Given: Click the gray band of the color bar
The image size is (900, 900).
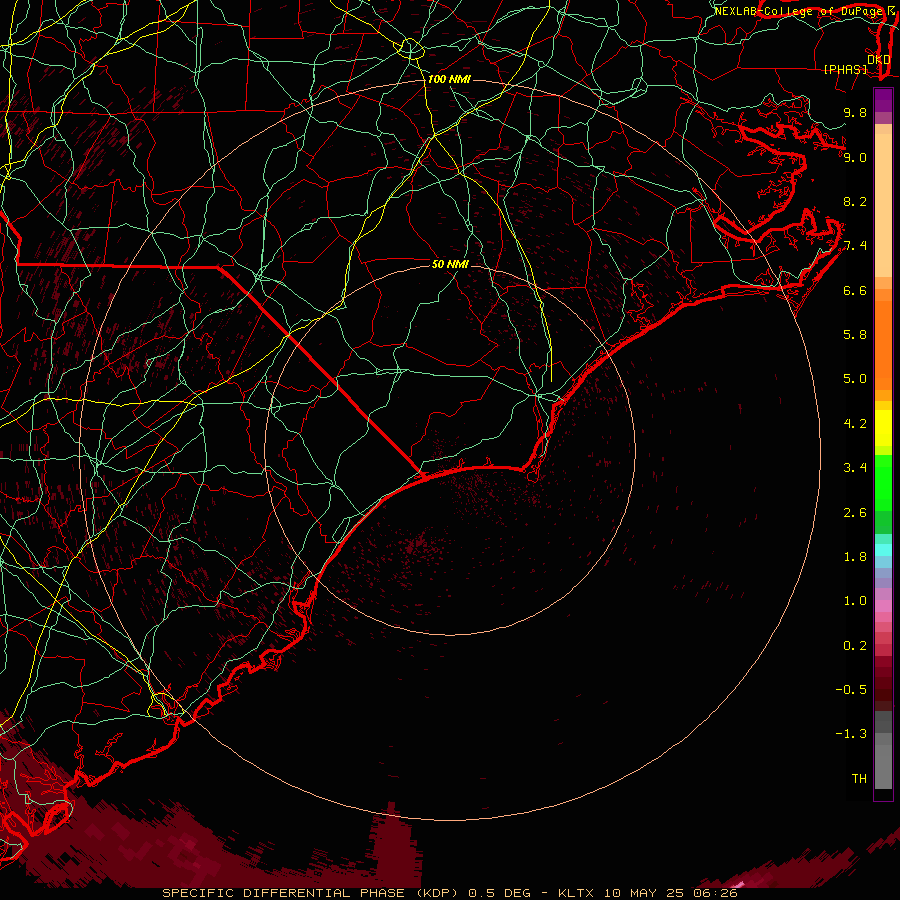Looking at the screenshot, I should coord(883,749).
